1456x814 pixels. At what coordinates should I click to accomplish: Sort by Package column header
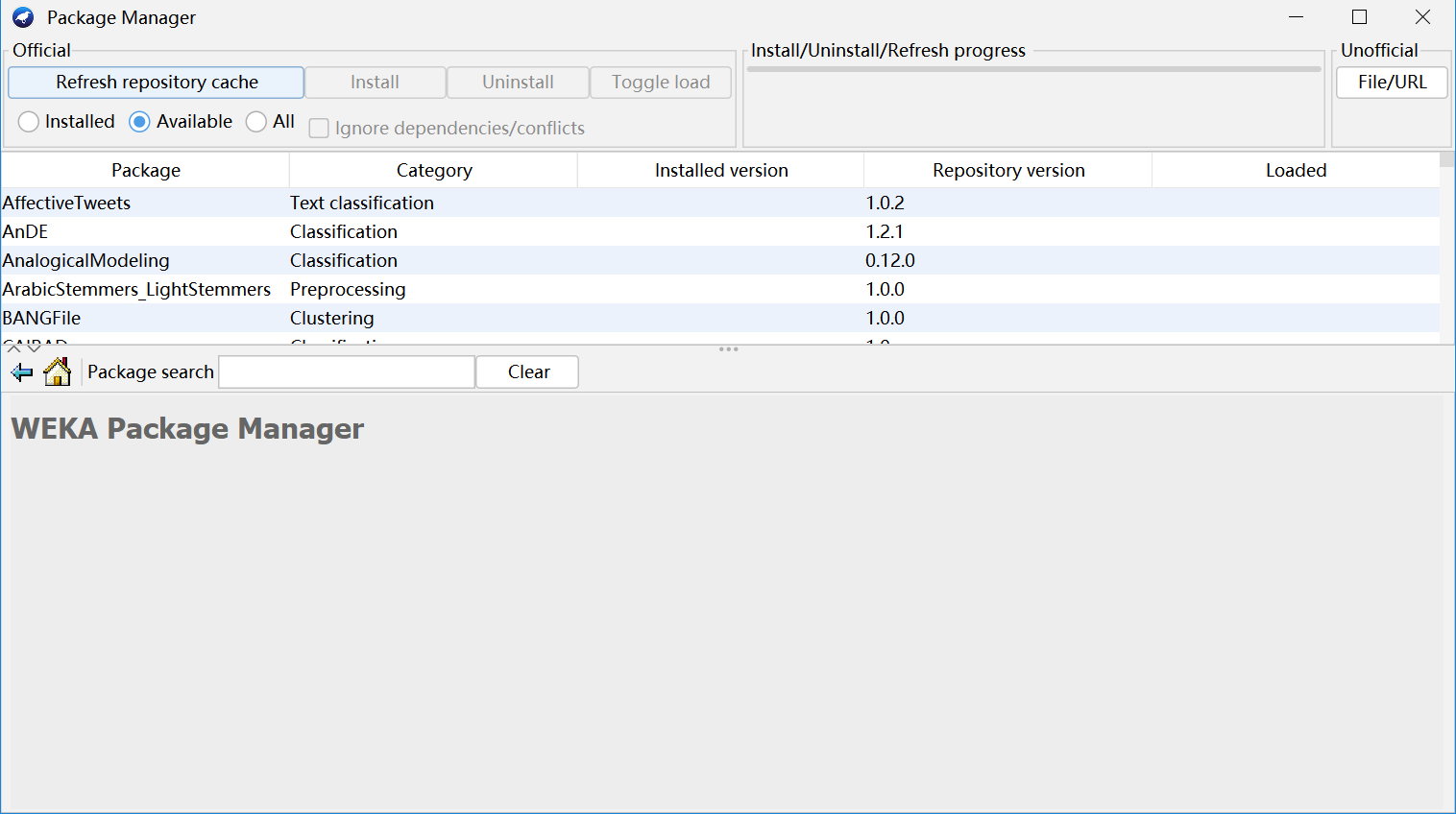[x=145, y=171]
